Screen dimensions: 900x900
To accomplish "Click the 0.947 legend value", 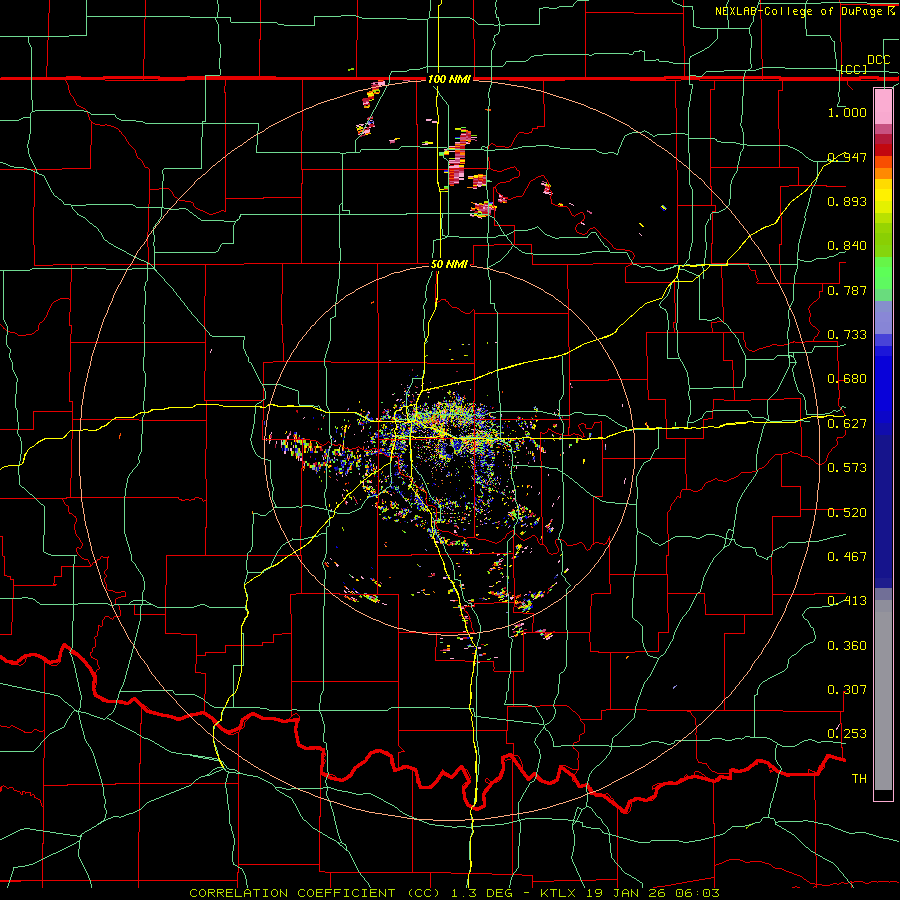I will [x=847, y=157].
